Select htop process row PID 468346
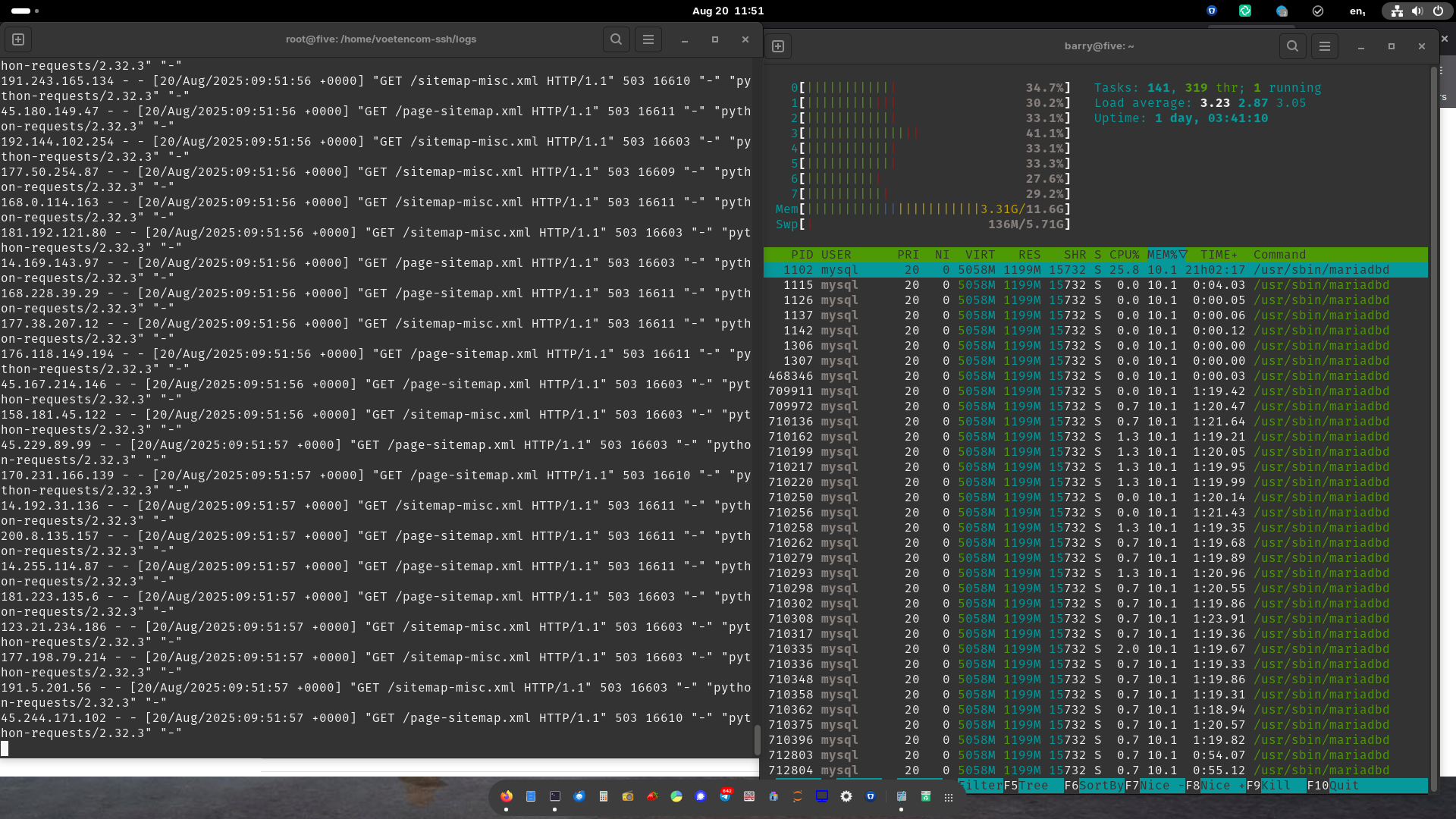Screen dimensions: 1456x819 click(1096, 376)
